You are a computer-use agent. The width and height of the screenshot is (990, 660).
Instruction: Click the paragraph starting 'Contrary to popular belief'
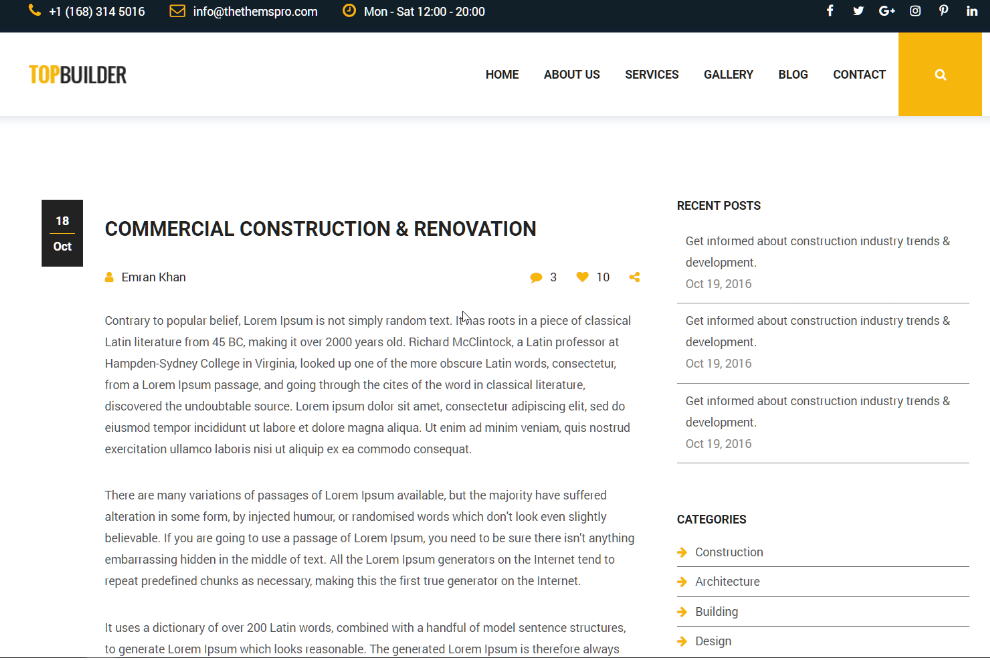tap(368, 385)
